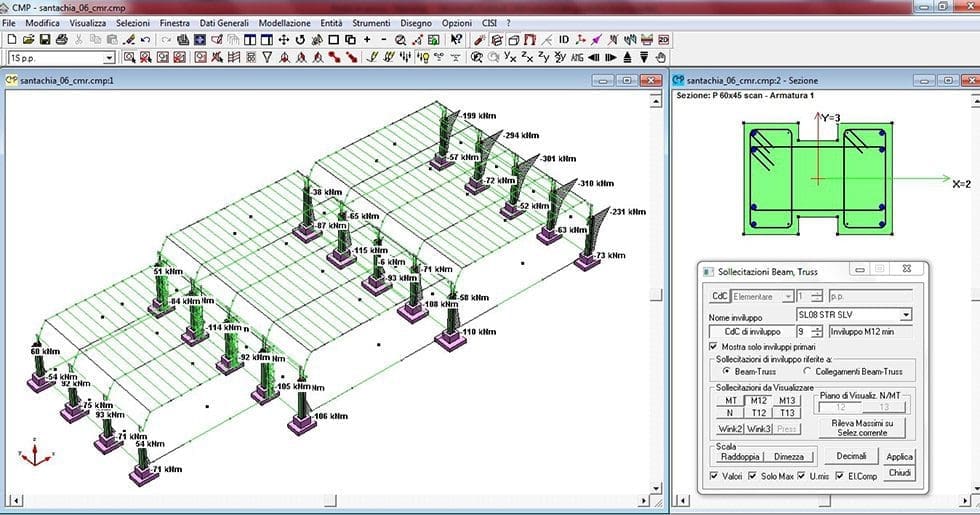Screen dimensions: 980x515
Task: Click the Raddoppia scale button
Action: click(740, 456)
